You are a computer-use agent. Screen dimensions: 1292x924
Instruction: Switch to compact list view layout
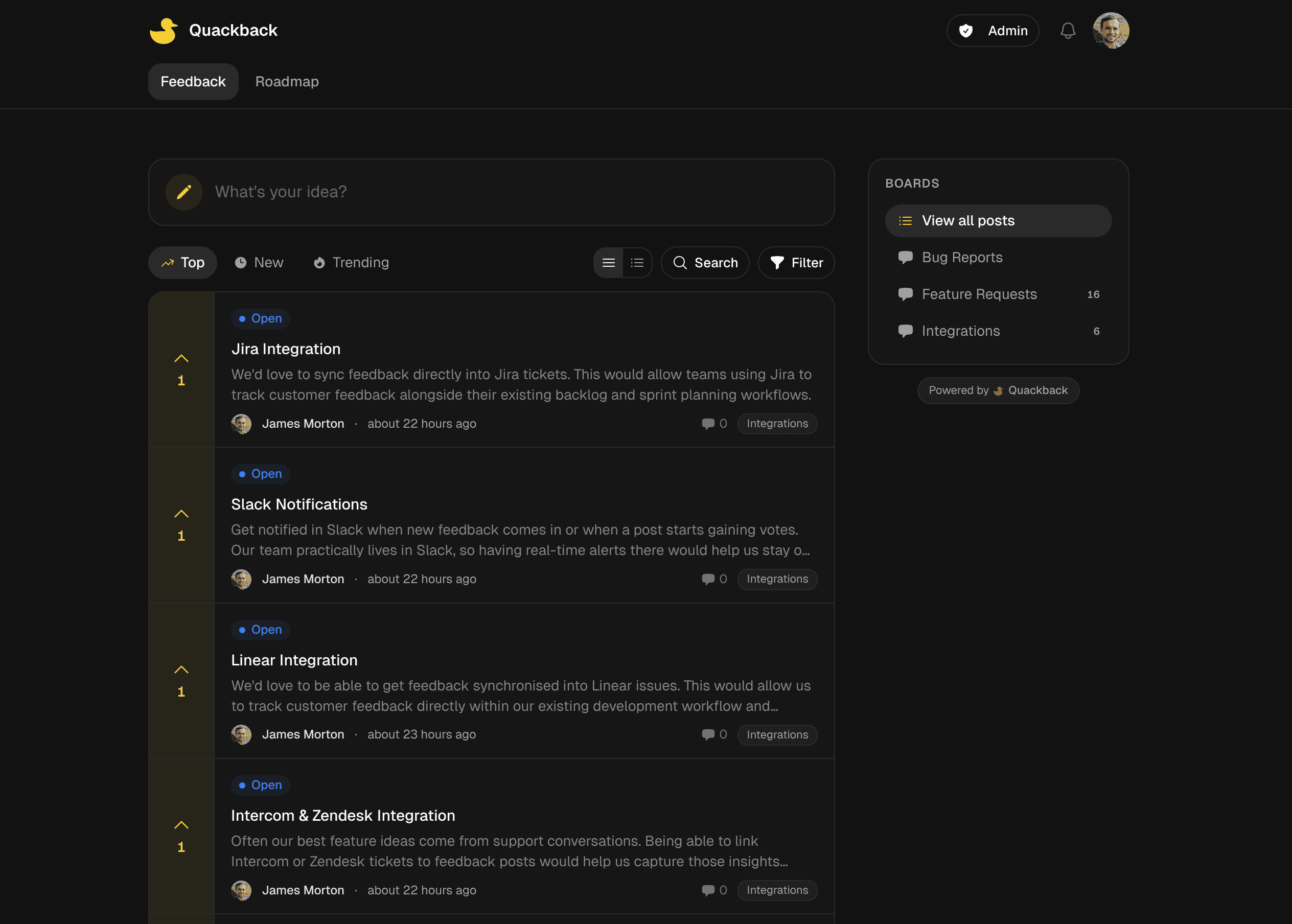coord(637,262)
